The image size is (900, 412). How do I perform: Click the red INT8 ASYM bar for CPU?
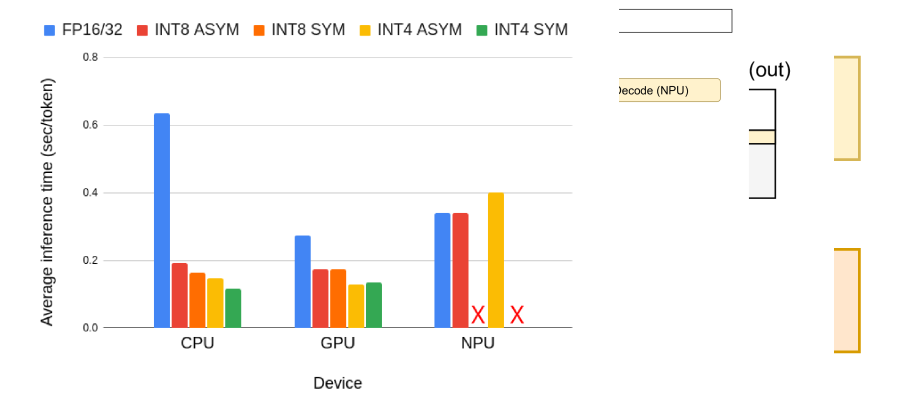coord(180,295)
